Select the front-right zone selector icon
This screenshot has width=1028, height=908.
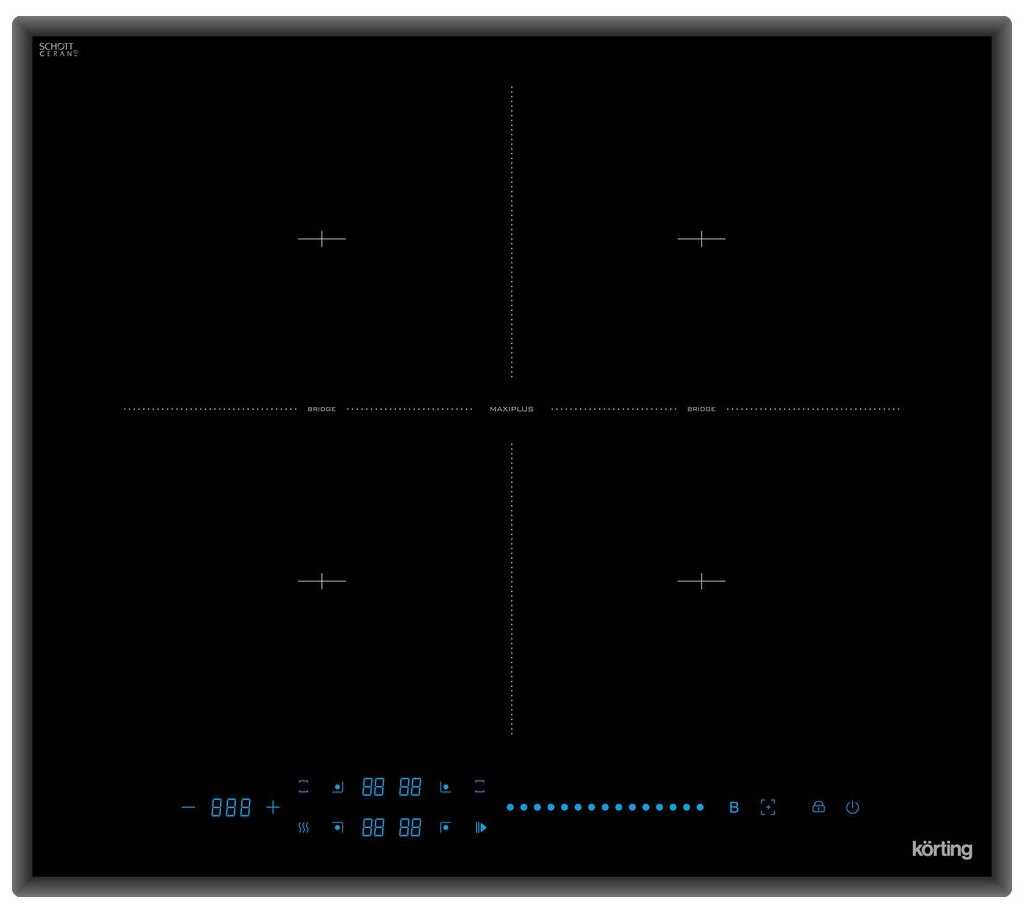tap(445, 828)
